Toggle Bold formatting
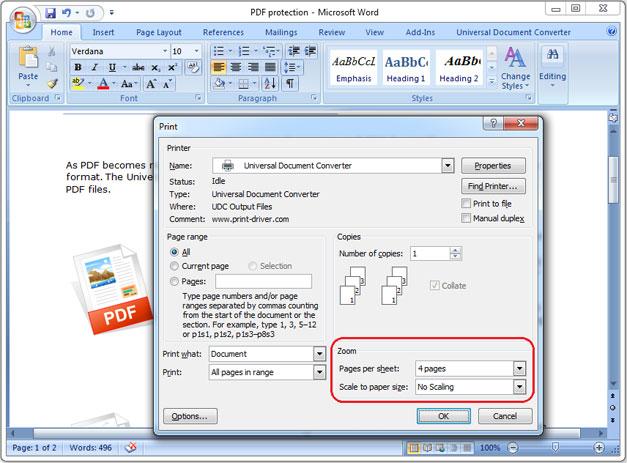627x463 pixels. pos(78,67)
